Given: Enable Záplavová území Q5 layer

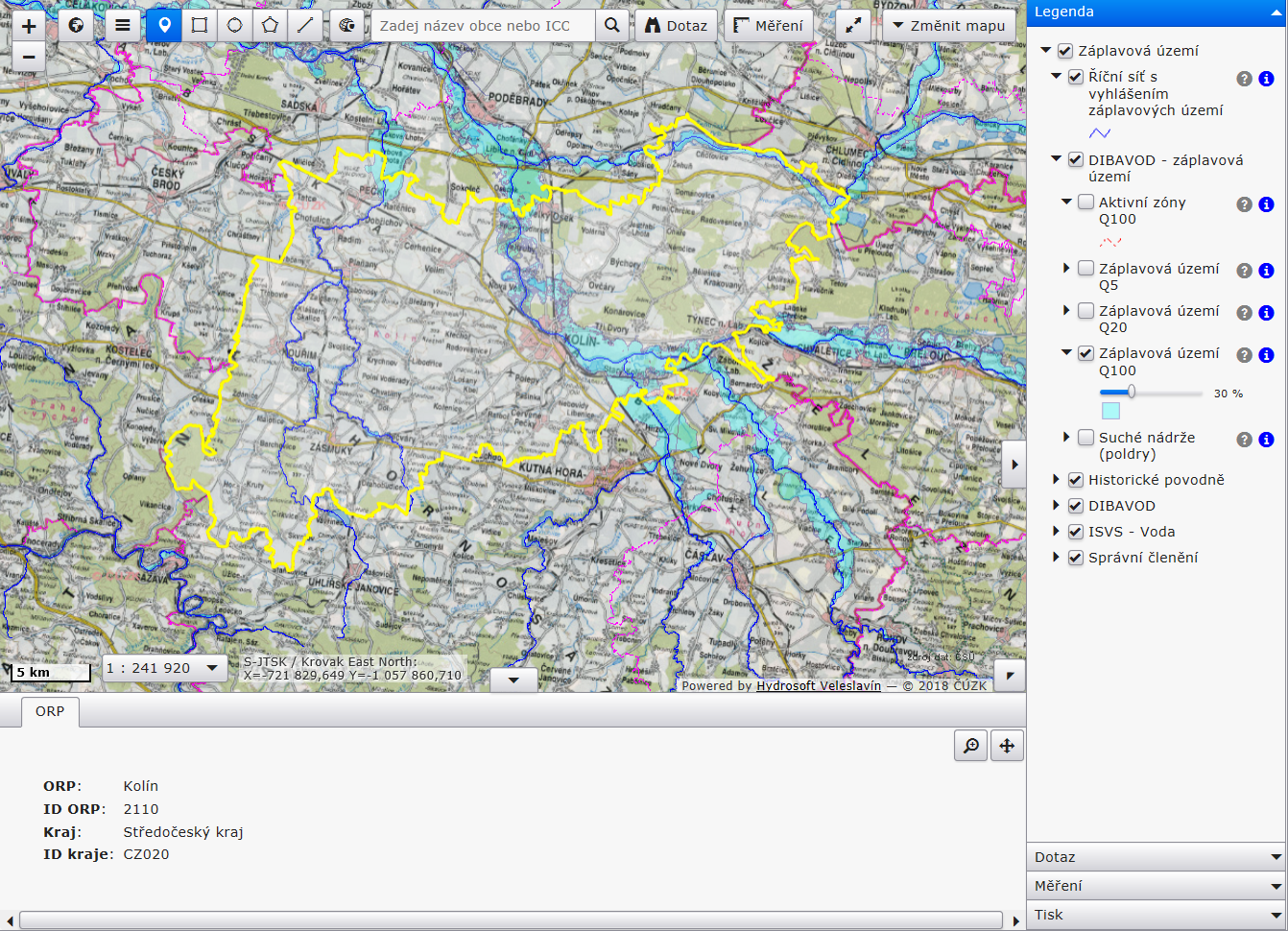Looking at the screenshot, I should (x=1085, y=269).
